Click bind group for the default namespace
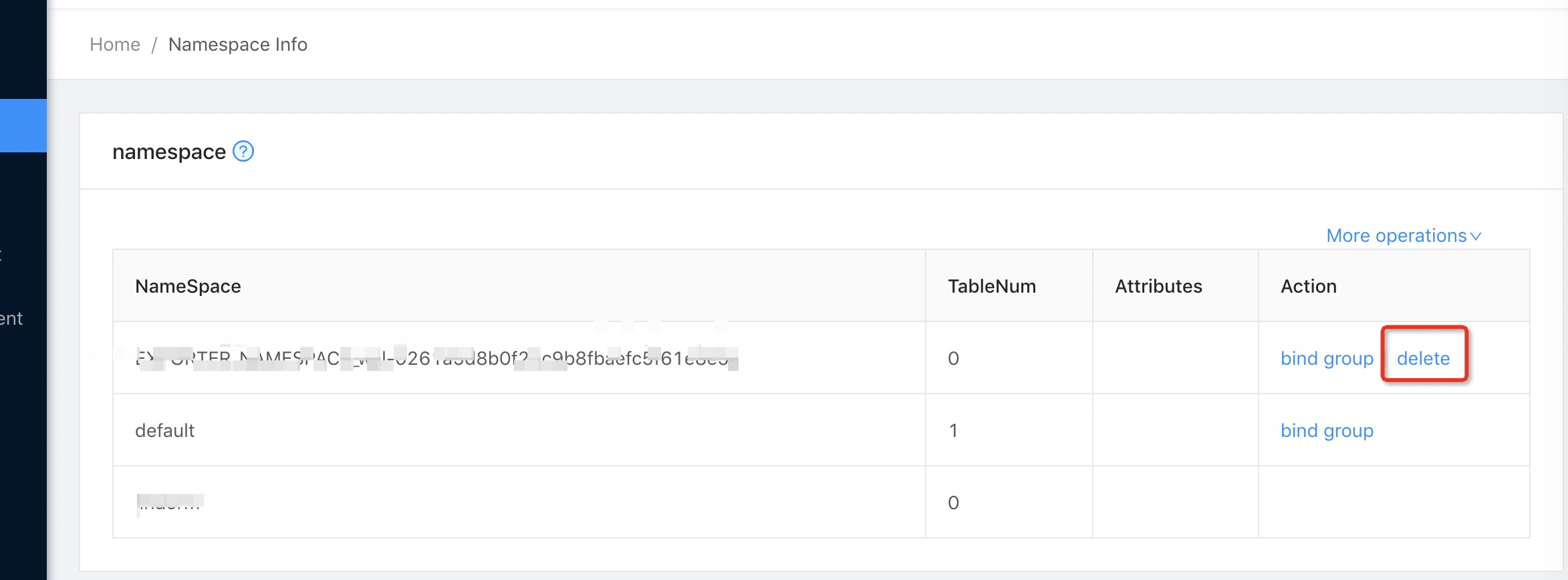Image resolution: width=1568 pixels, height=580 pixels. tap(1327, 431)
